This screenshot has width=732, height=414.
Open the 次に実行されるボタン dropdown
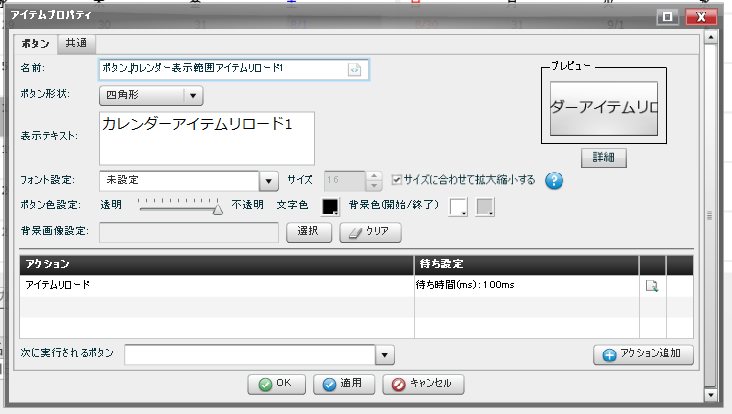[x=385, y=355]
